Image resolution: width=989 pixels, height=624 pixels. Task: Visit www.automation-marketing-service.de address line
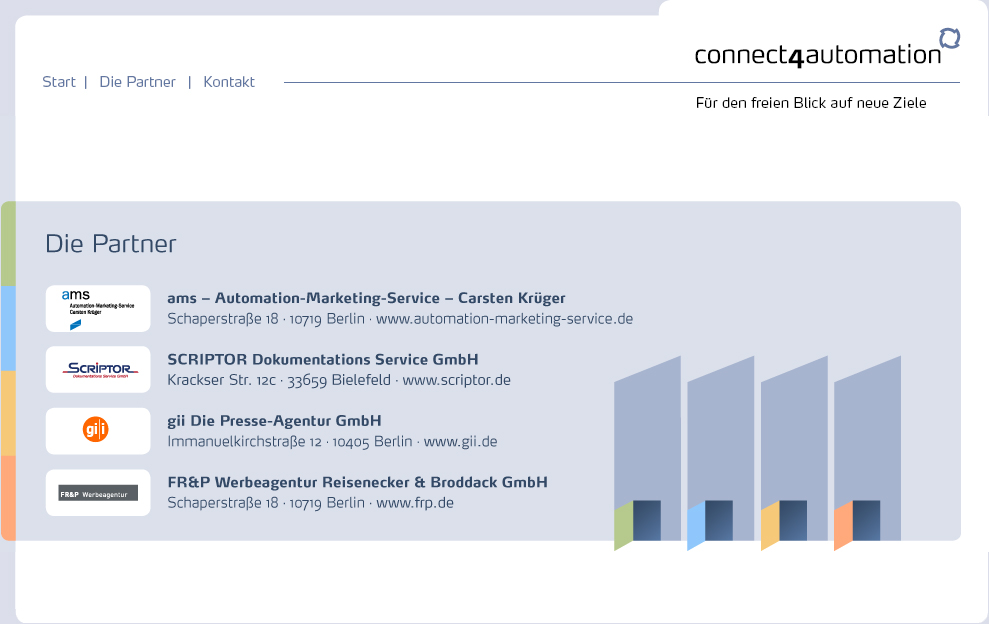[x=400, y=319]
